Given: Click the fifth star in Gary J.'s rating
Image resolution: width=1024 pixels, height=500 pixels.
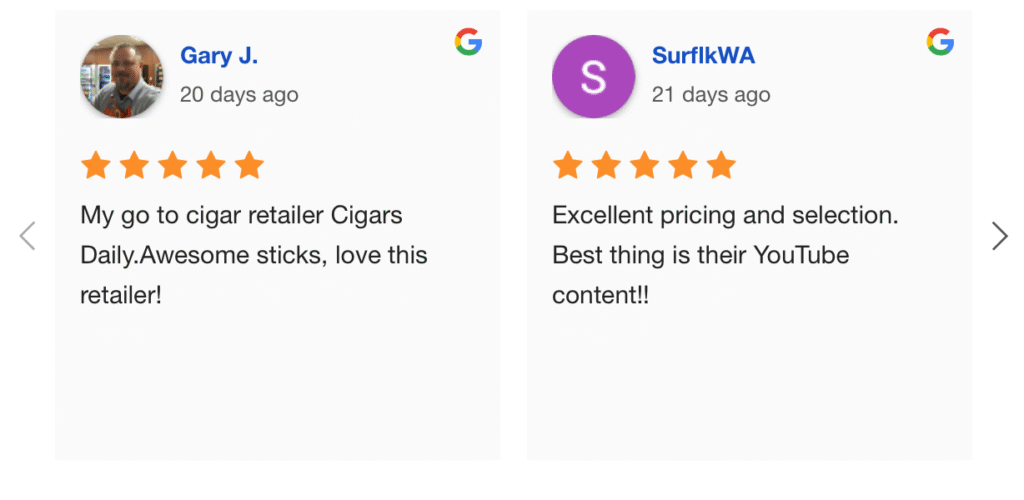Looking at the screenshot, I should (x=249, y=165).
